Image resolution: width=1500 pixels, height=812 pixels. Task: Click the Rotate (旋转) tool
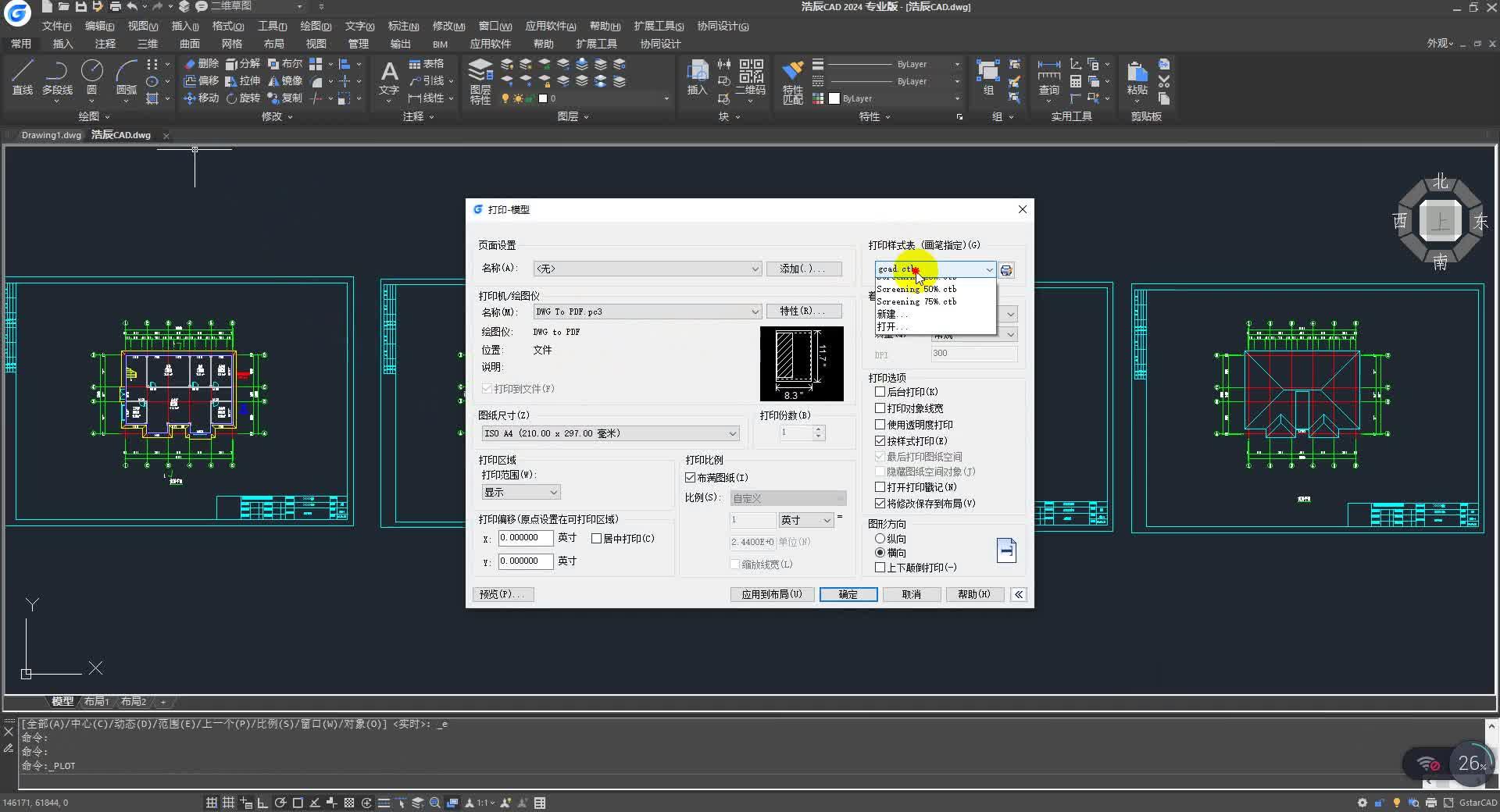coord(243,98)
